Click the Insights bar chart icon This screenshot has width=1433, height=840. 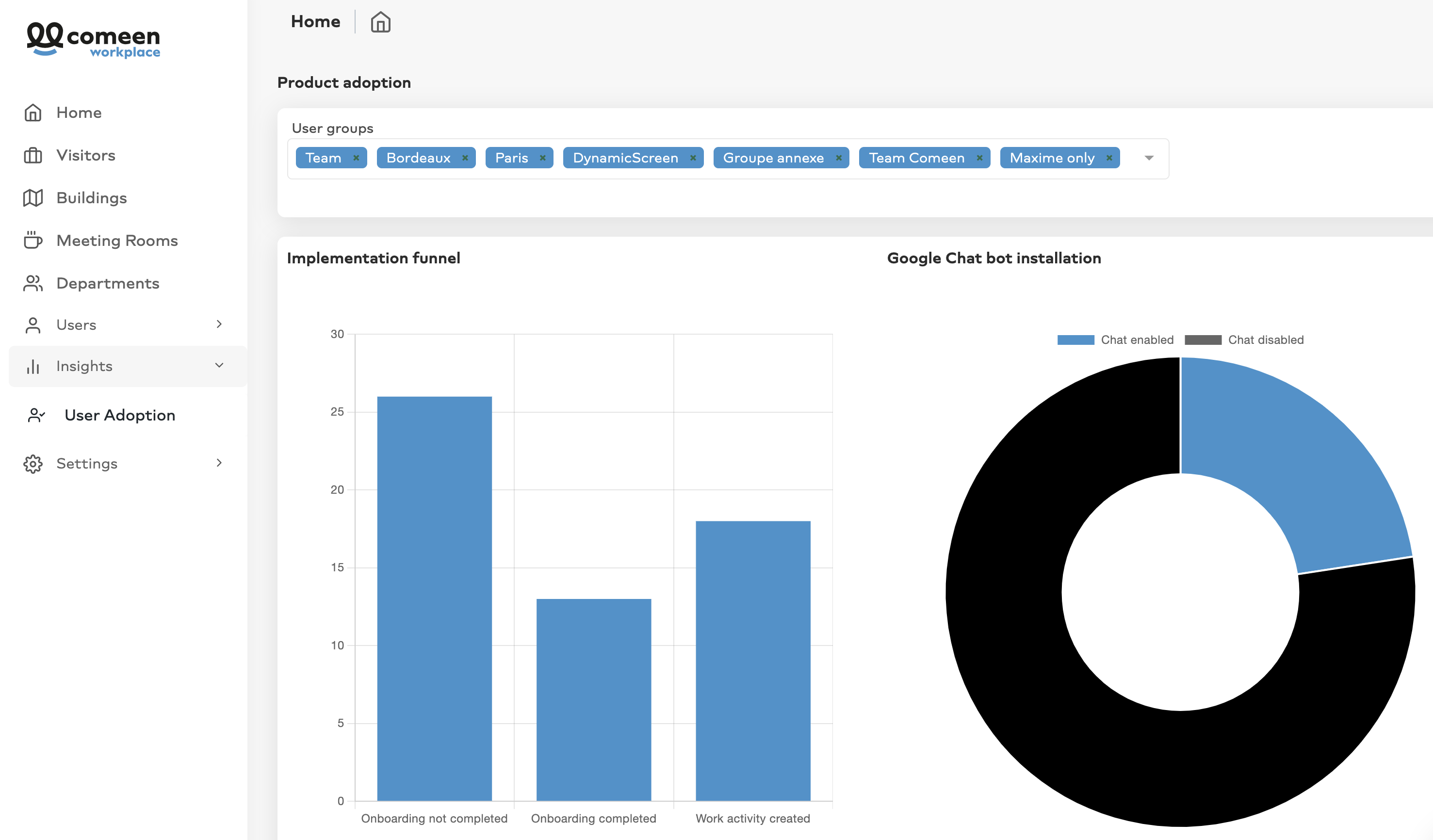pyautogui.click(x=33, y=367)
